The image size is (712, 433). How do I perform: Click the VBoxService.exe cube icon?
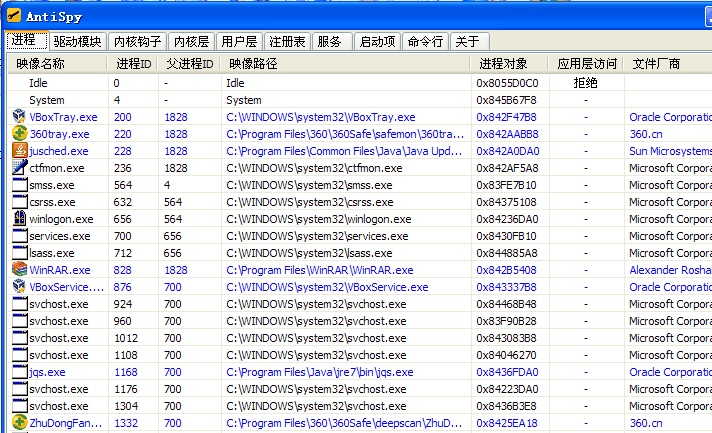pyautogui.click(x=19, y=287)
